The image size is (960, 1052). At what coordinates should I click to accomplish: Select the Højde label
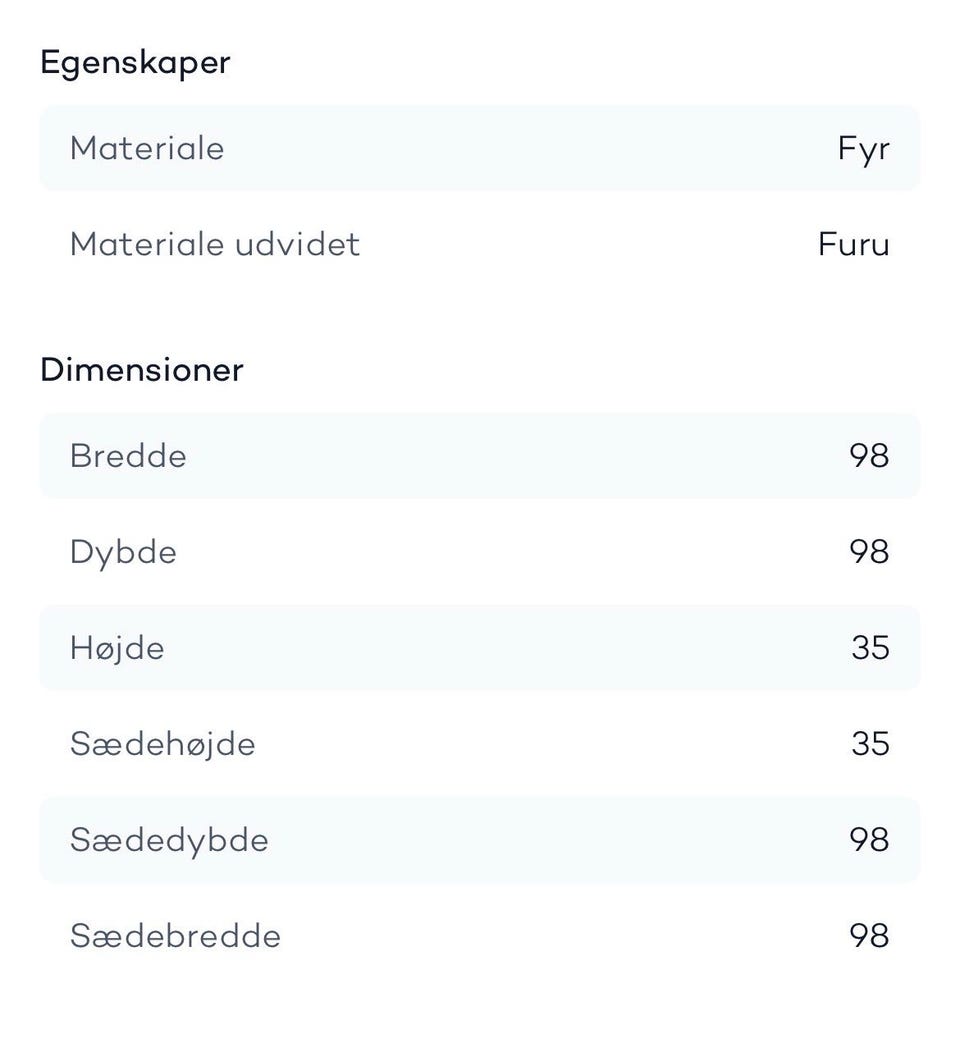(x=117, y=649)
